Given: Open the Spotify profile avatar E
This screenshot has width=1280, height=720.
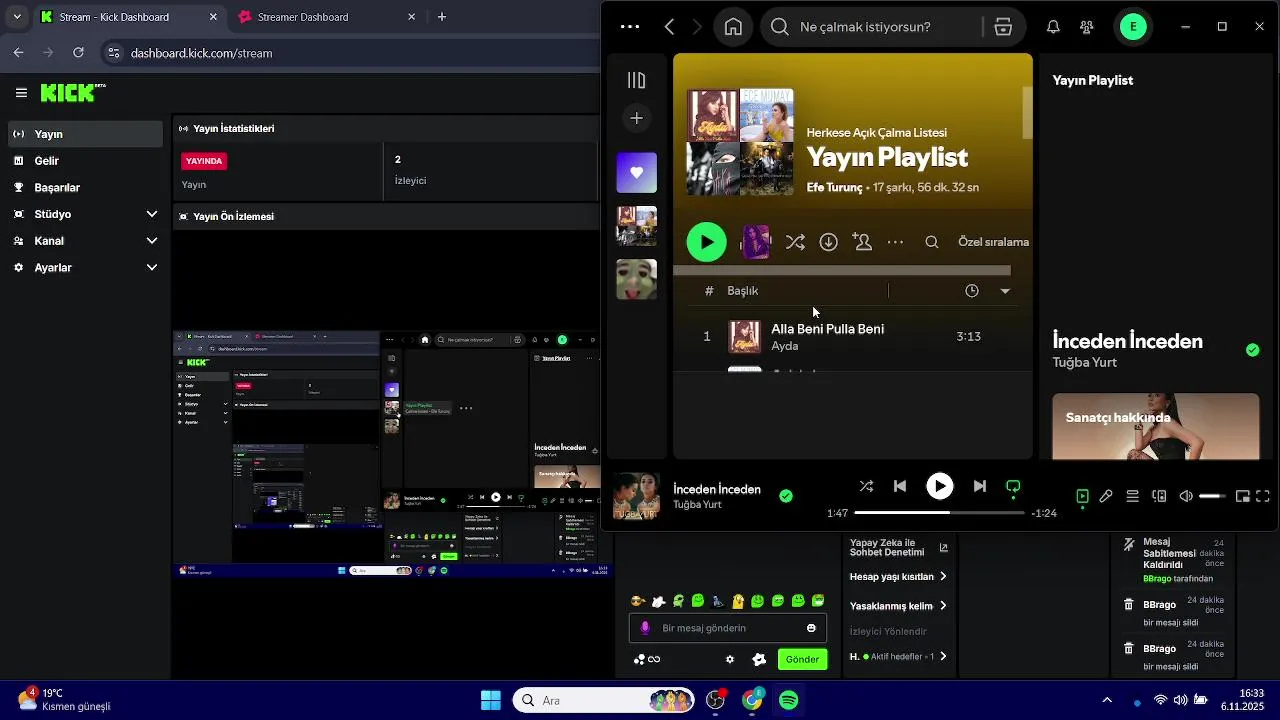Looking at the screenshot, I should click(1133, 27).
